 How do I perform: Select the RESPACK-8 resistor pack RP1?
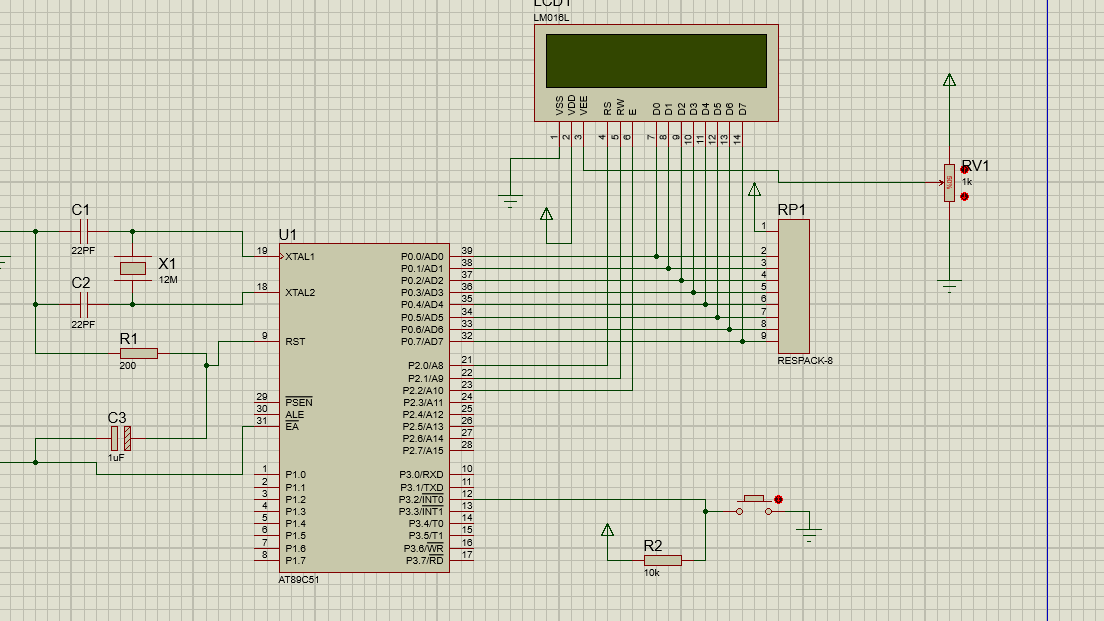click(x=793, y=286)
